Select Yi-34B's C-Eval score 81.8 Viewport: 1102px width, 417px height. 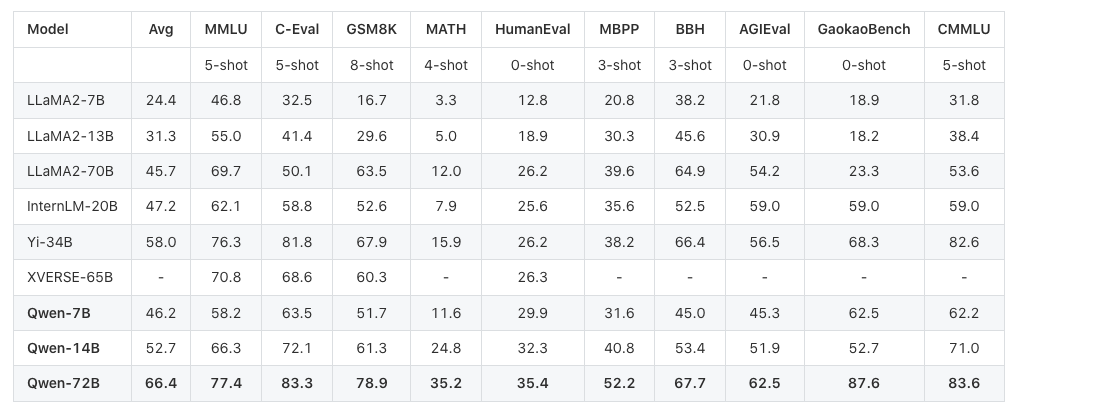pos(297,242)
